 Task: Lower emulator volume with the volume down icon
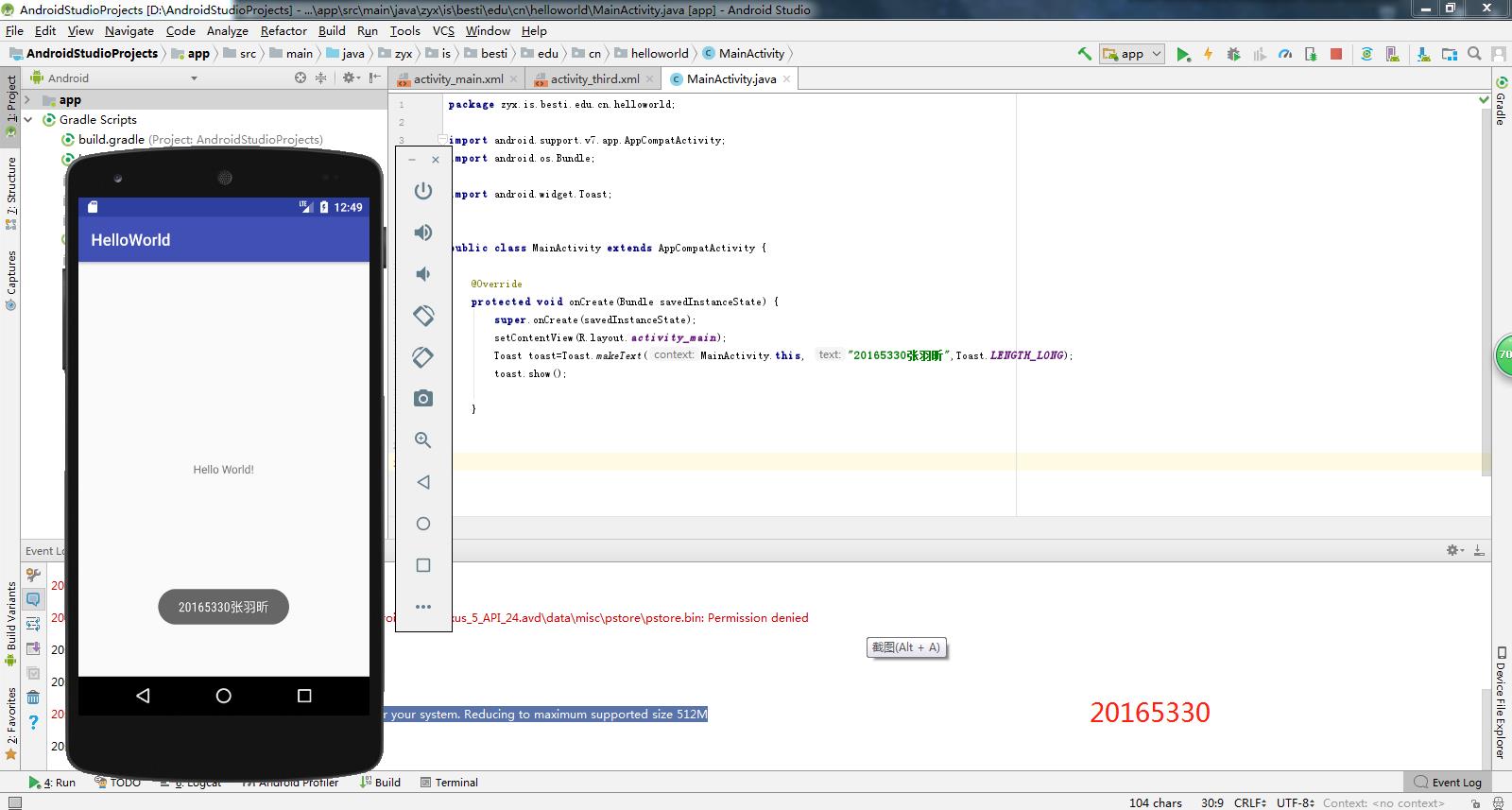coord(423,274)
